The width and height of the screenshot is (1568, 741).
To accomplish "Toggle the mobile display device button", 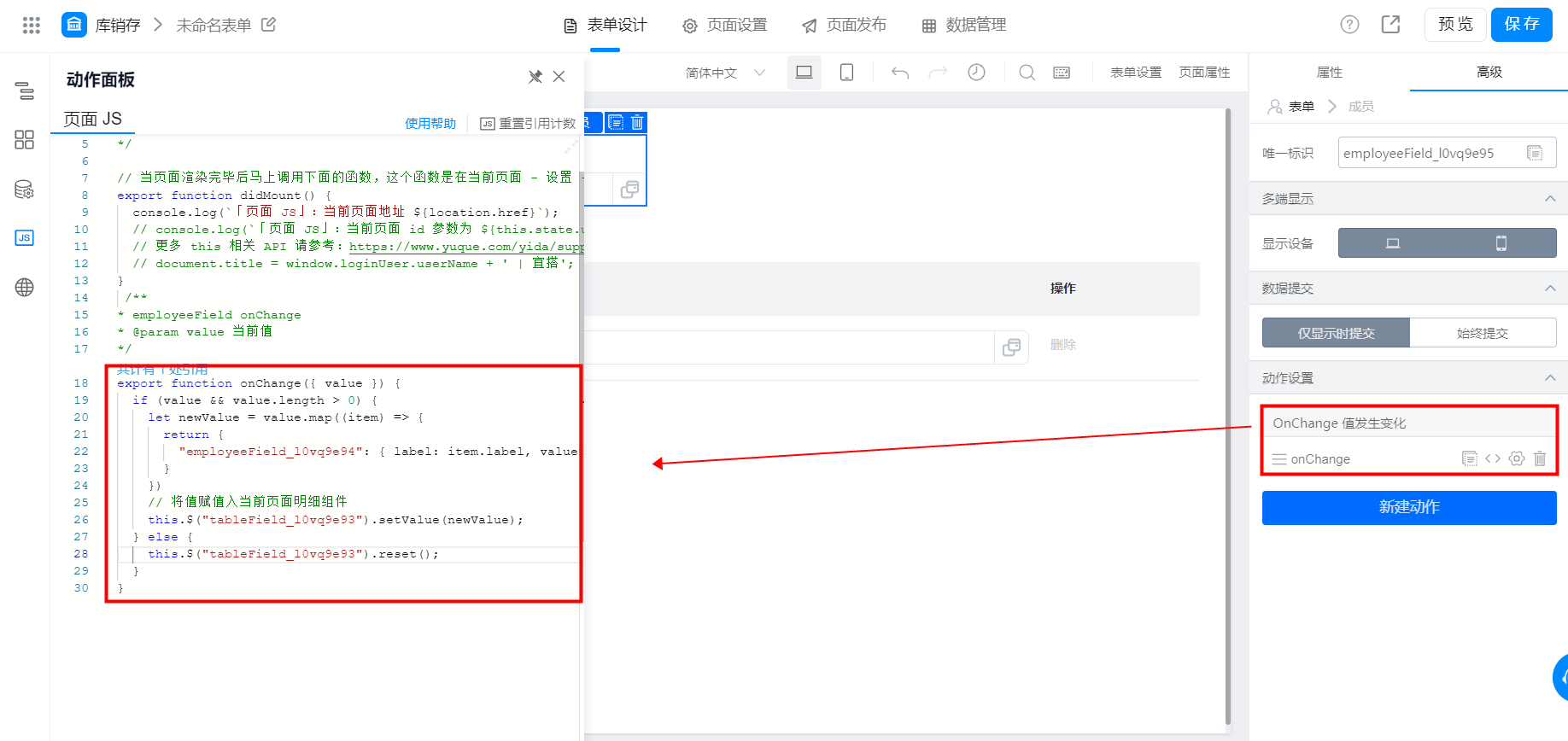I will coord(1501,243).
